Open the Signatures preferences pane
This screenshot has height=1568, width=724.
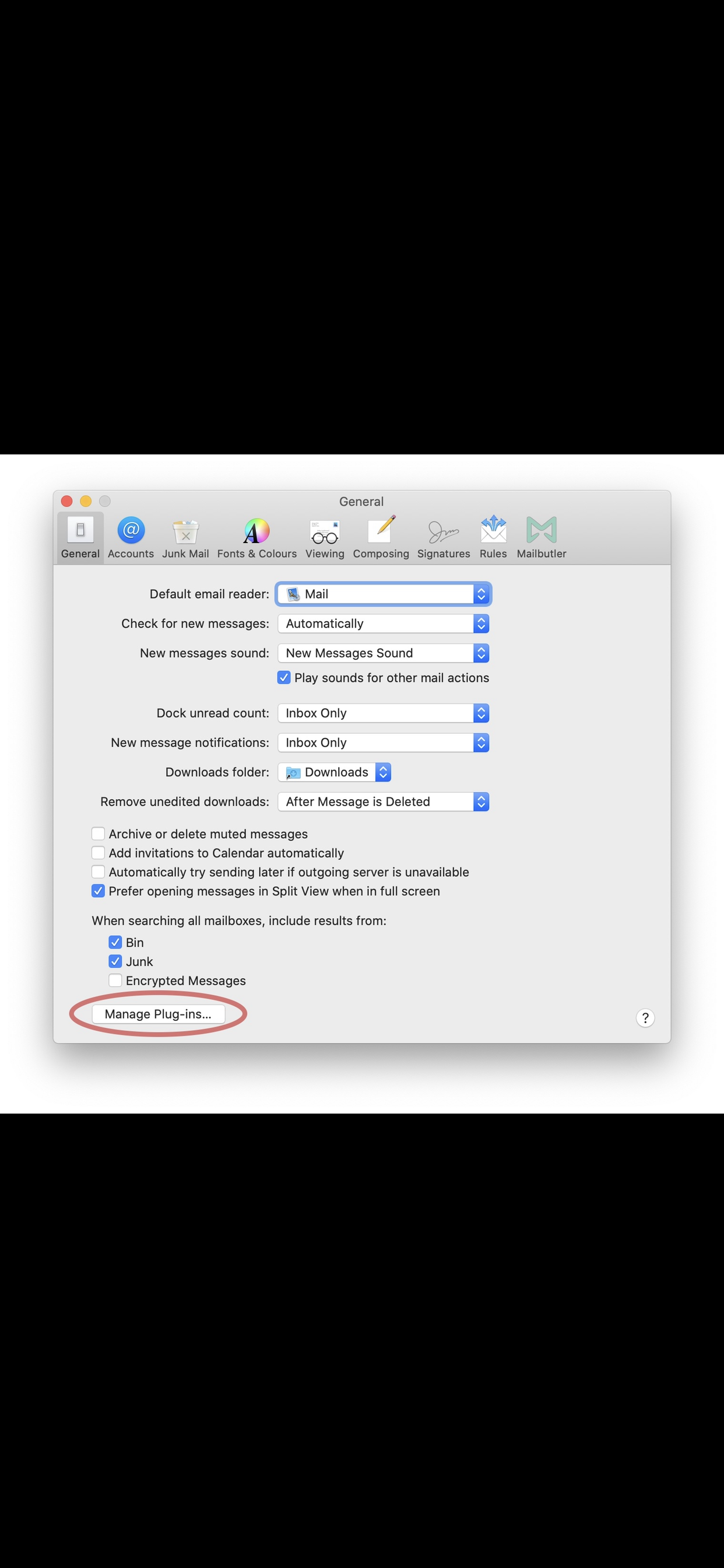click(444, 537)
